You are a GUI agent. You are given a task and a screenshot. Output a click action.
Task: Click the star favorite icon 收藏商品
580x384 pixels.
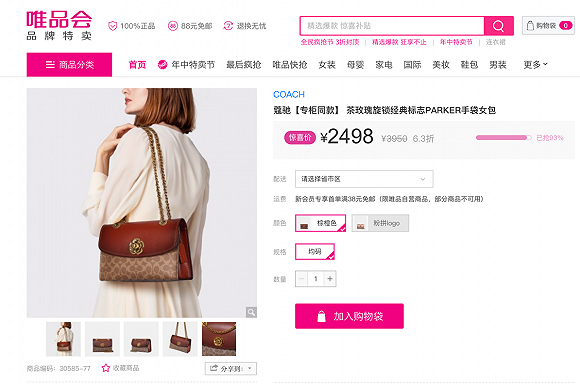tap(106, 368)
